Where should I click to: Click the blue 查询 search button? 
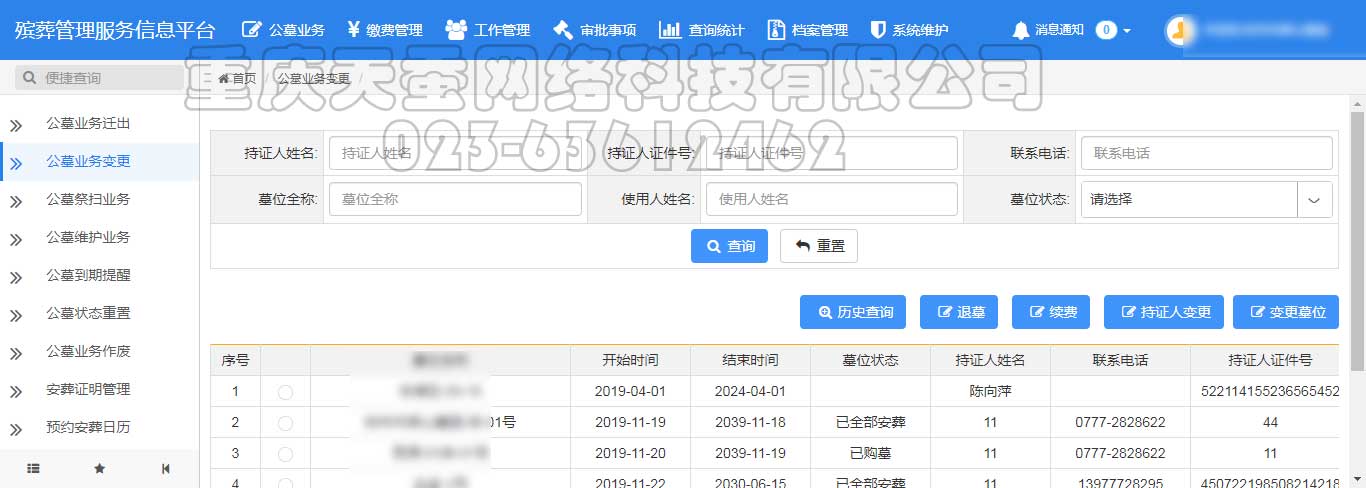click(729, 246)
